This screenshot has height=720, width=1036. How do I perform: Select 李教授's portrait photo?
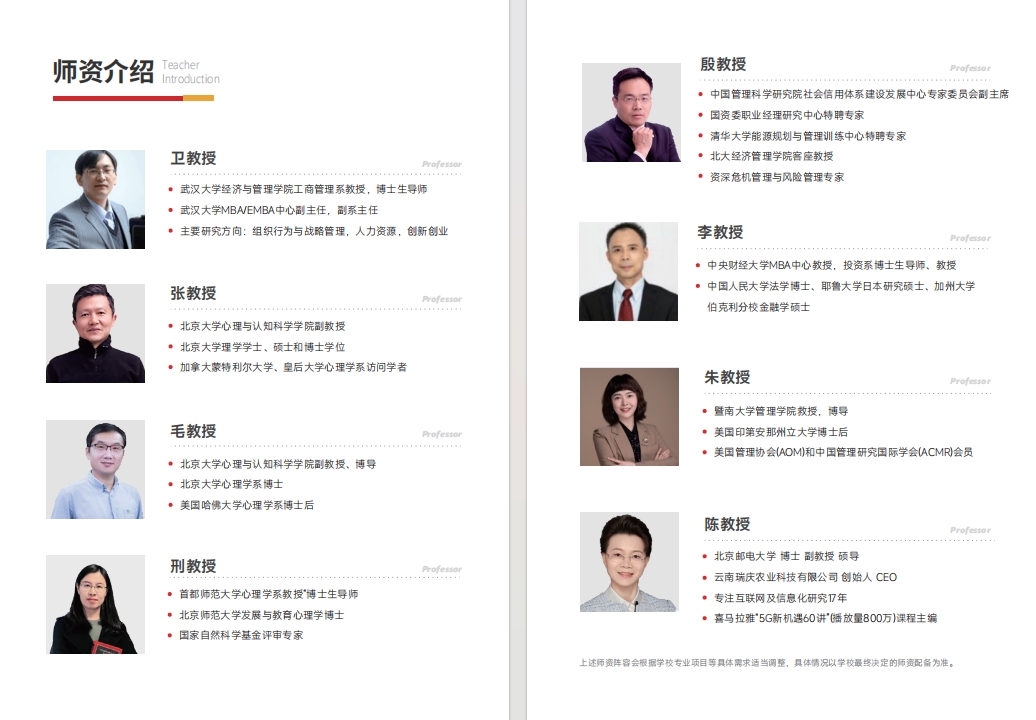(x=628, y=271)
